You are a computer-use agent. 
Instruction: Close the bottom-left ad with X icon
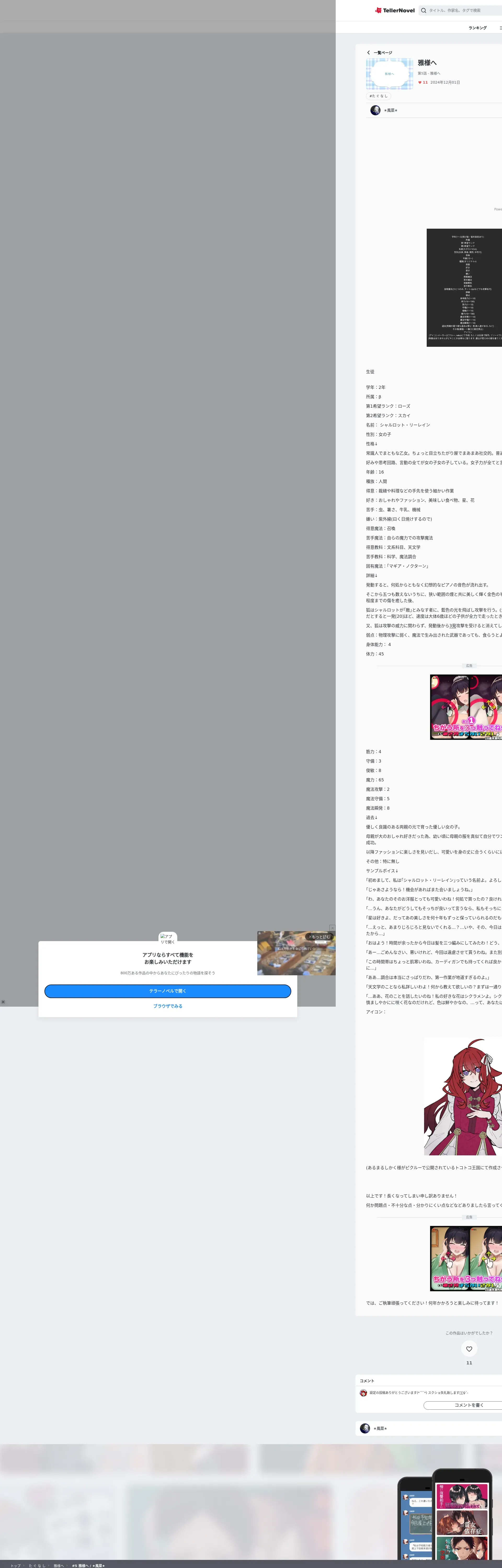(3, 1002)
